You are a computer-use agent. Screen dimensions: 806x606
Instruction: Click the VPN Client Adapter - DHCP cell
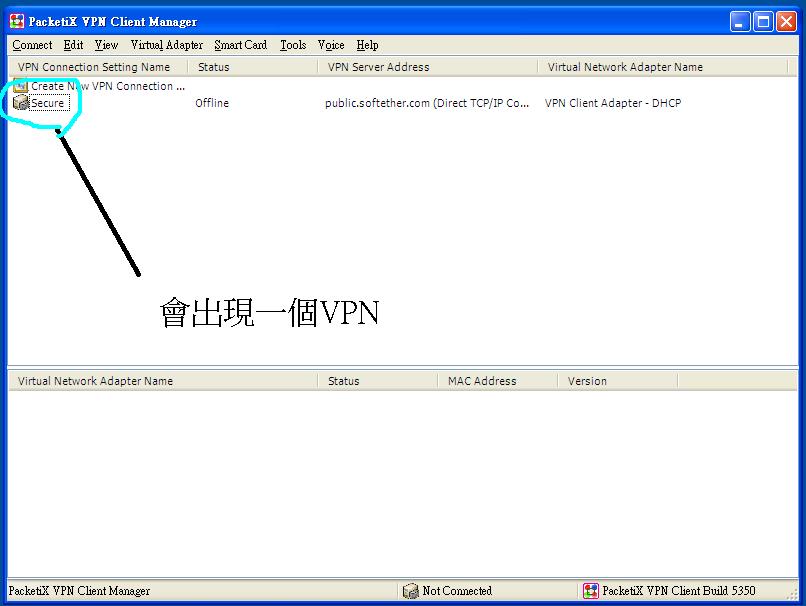pos(613,103)
